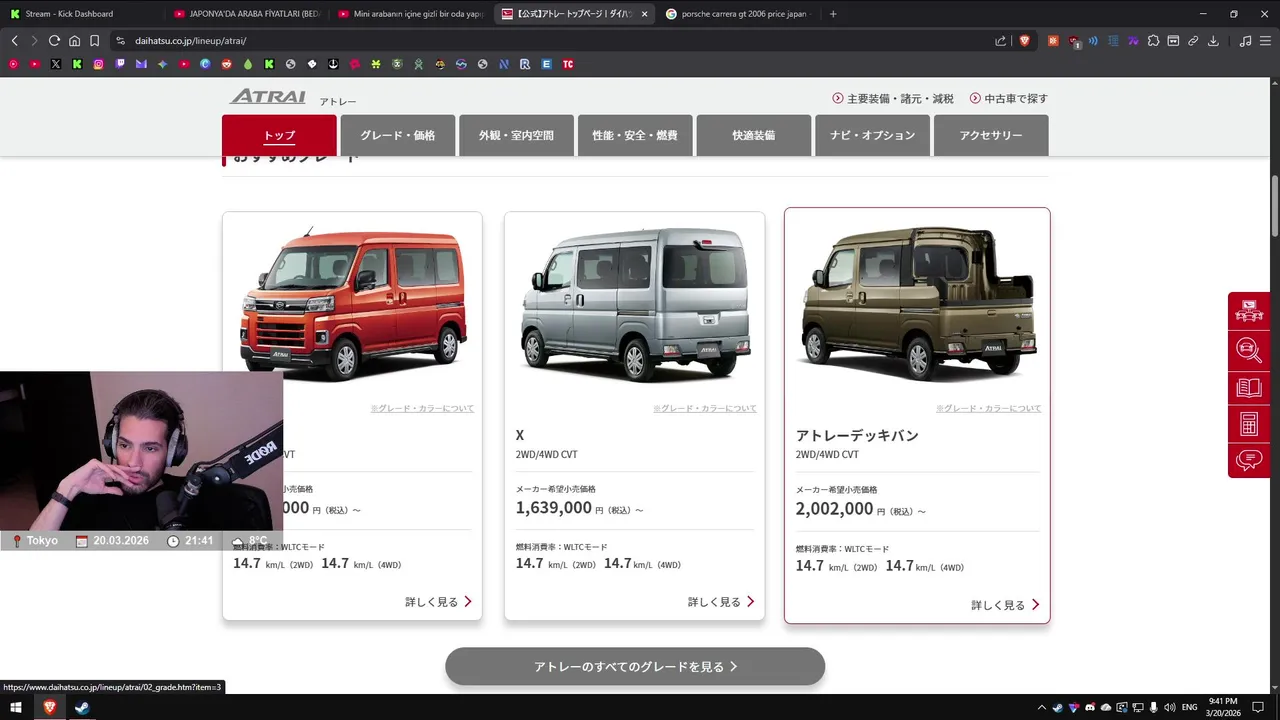Click the アトレーのすべてのグレードを見る button
The height and width of the screenshot is (720, 1280).
[635, 666]
